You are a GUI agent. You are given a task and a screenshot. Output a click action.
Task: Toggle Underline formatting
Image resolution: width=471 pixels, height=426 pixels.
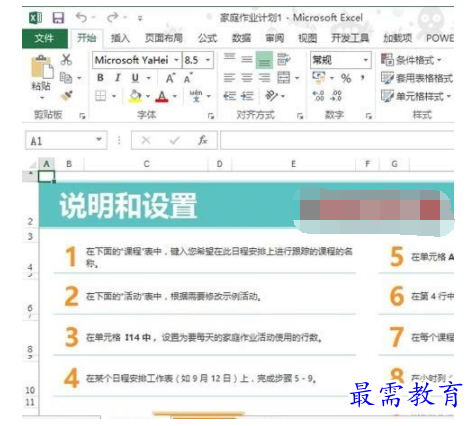tap(135, 78)
